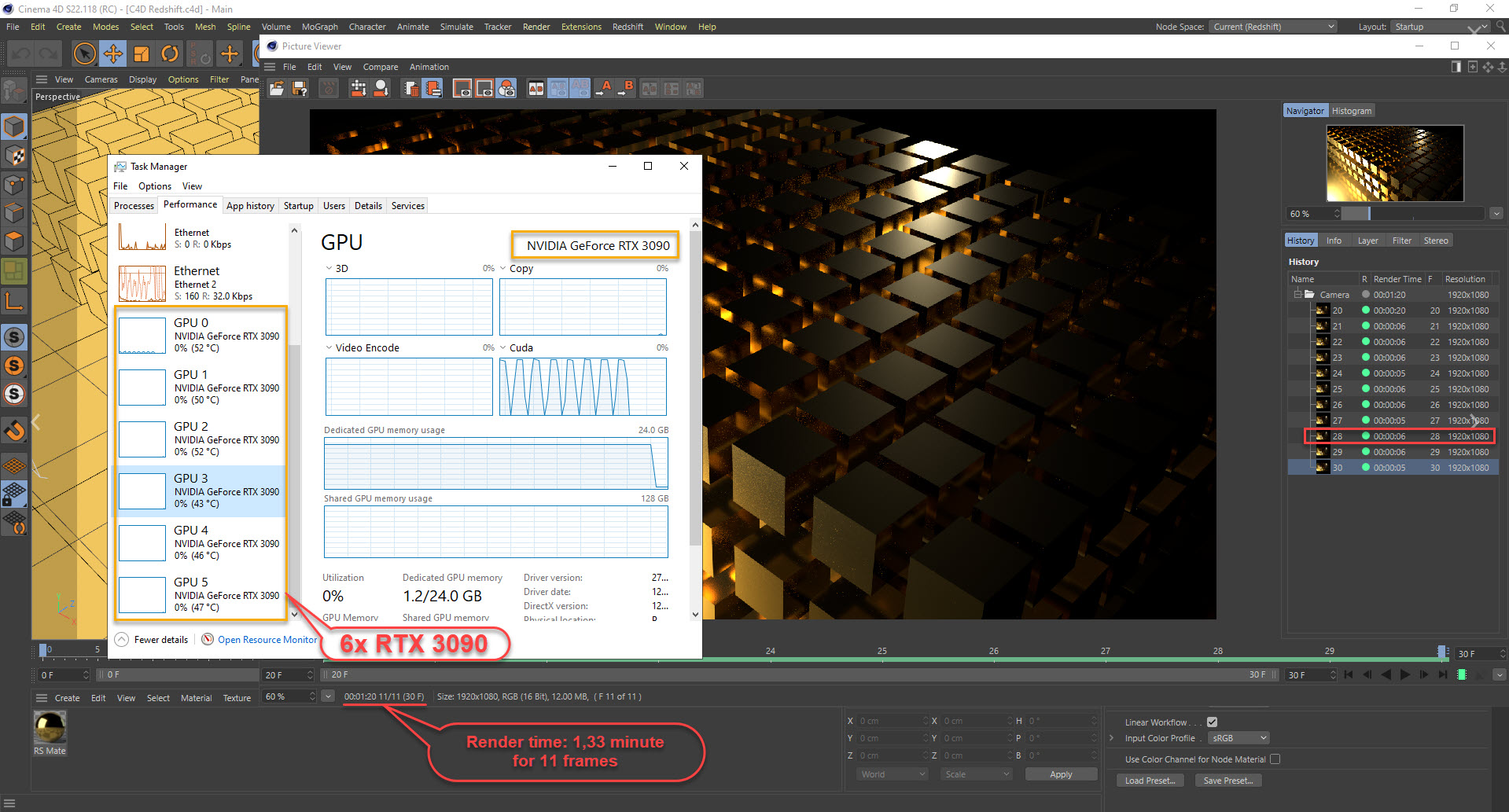Enable Use Color Channel for Node Material
This screenshot has height=812, width=1509.
[1275, 759]
